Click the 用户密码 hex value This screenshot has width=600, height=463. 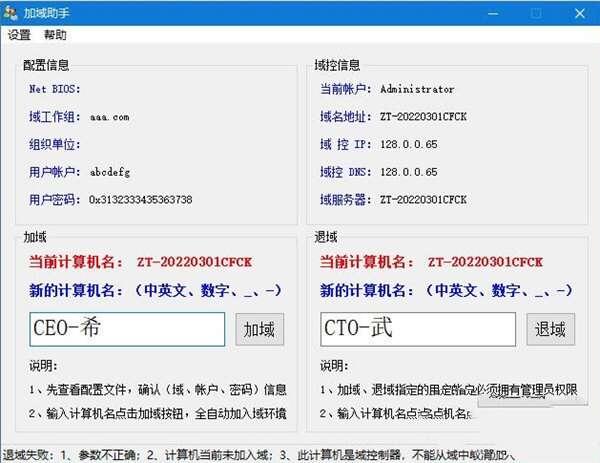(140, 199)
